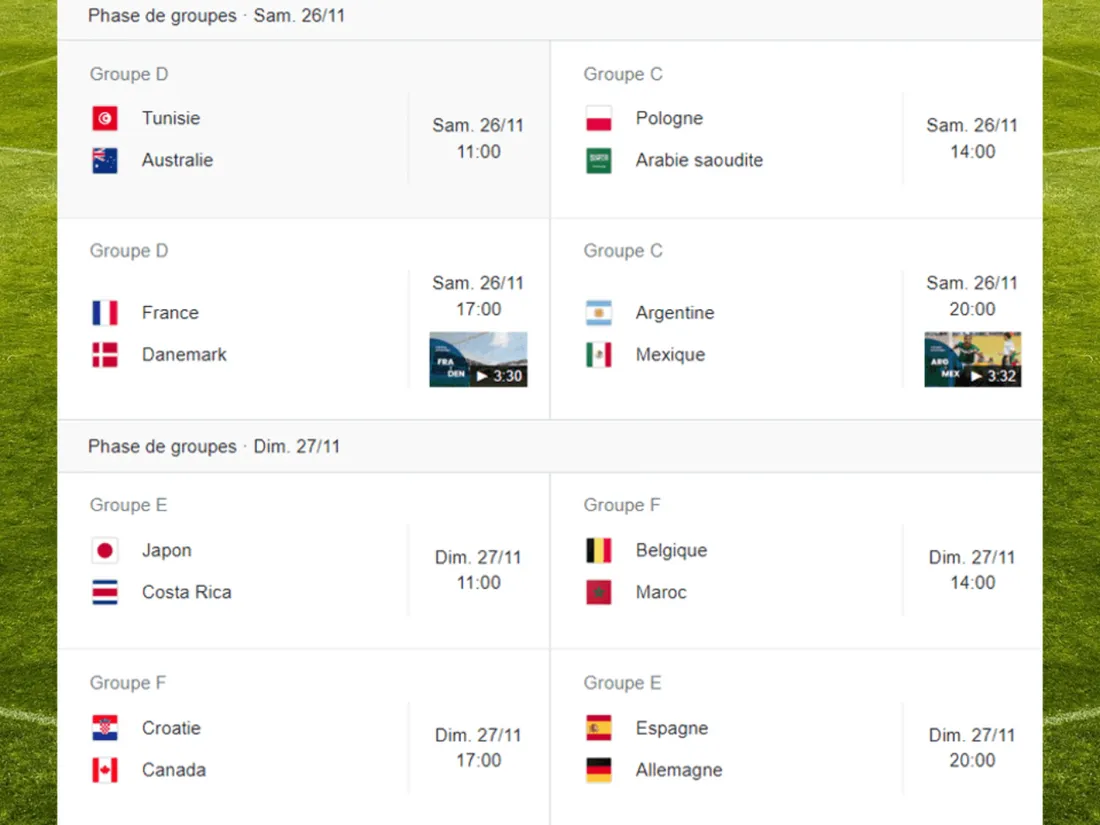Click the Tunisie flag icon

(105, 119)
